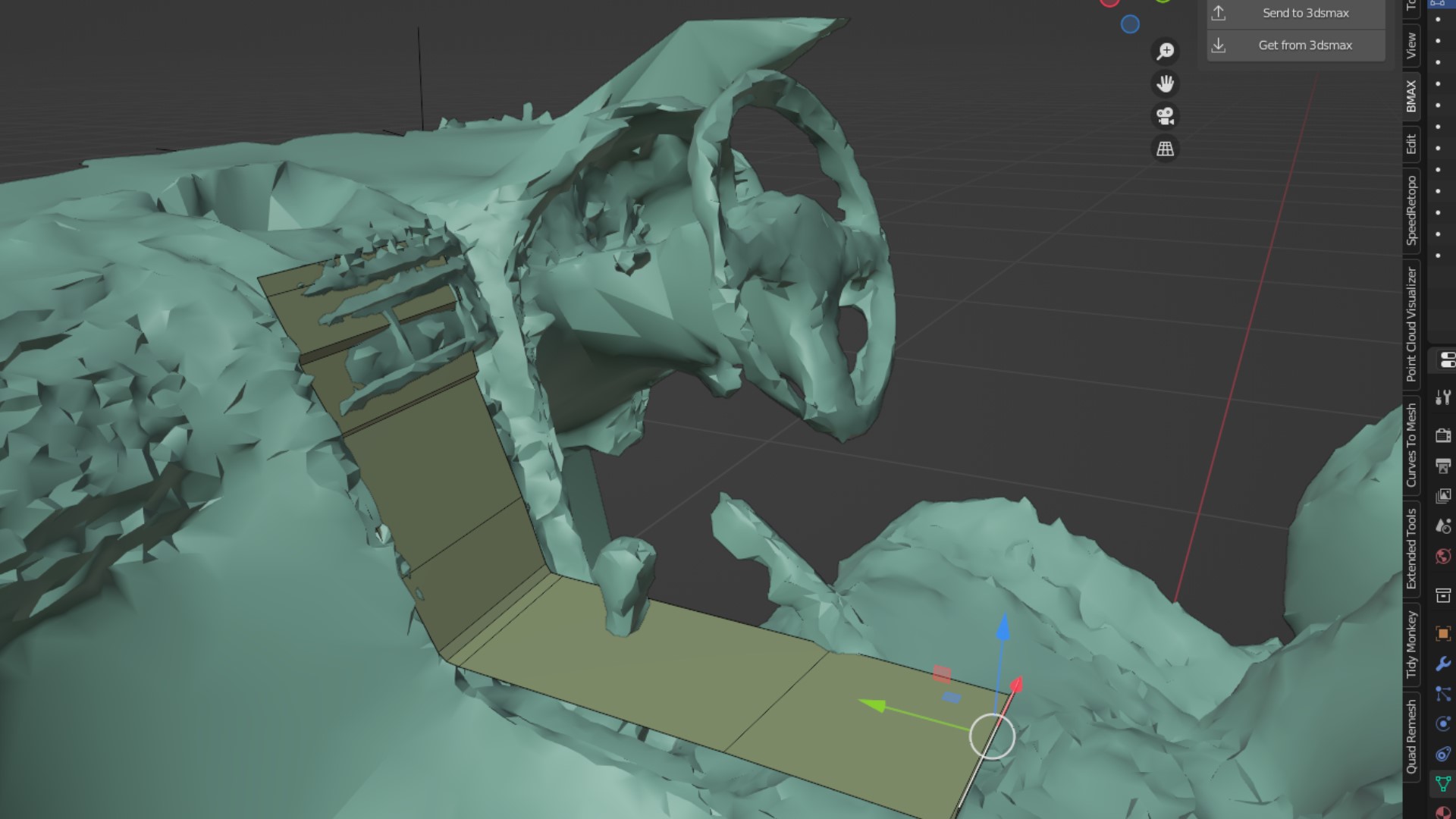Open the Tool properties tab icon
This screenshot has height=819, width=1456.
click(x=1443, y=397)
